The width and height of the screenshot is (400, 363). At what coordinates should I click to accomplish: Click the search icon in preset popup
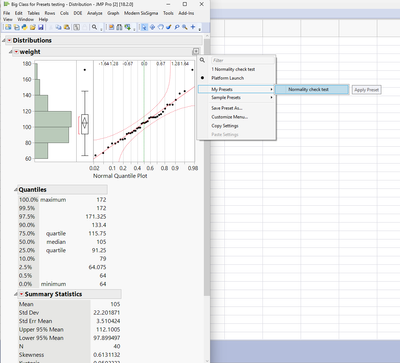202,60
